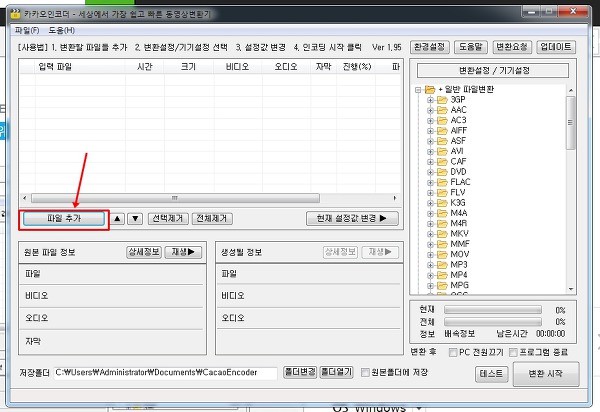Image resolution: width=600 pixels, height=412 pixels.
Task: Move selected file up with ▲ button
Action: pos(117,219)
